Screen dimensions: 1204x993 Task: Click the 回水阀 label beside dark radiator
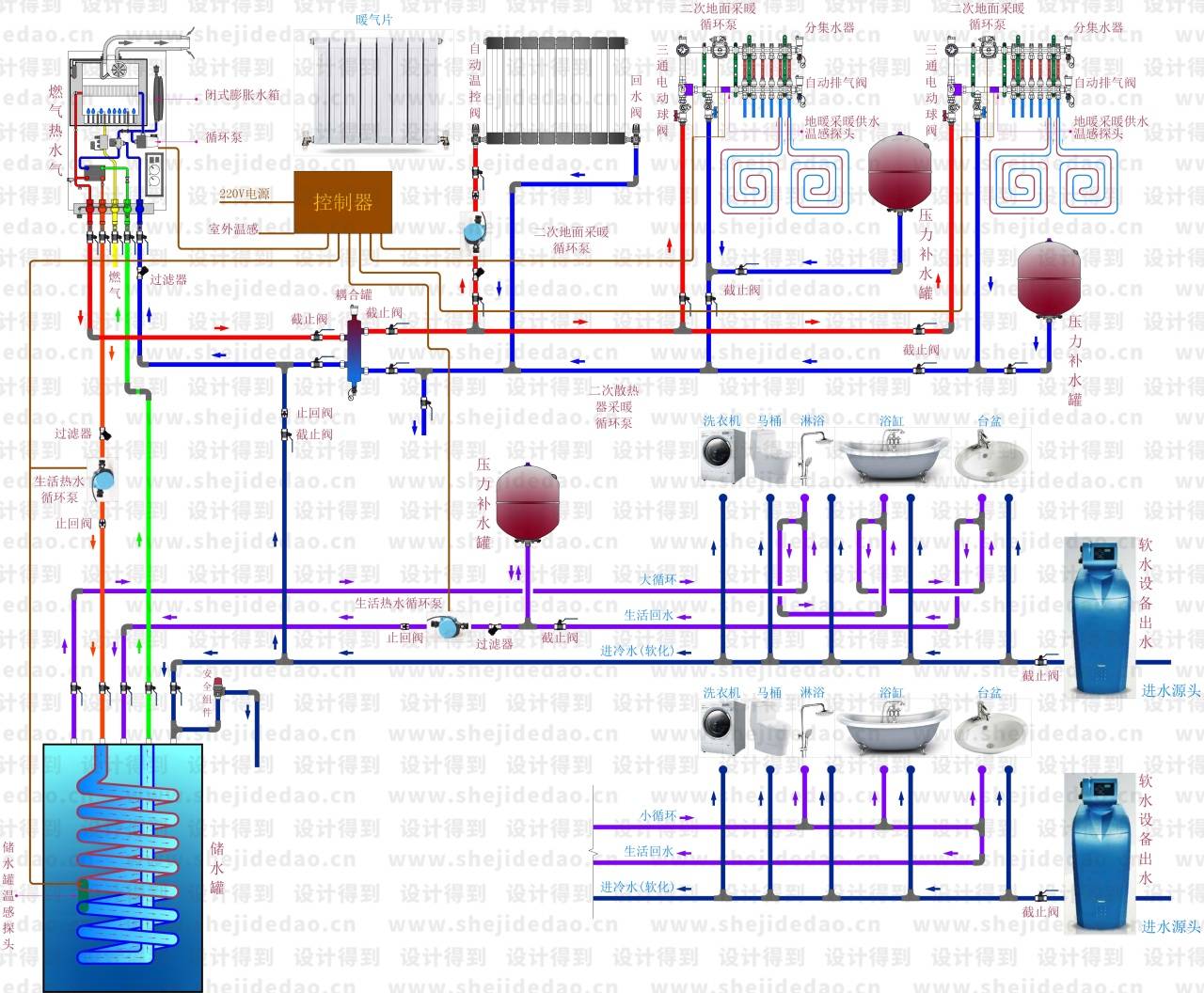[636, 97]
